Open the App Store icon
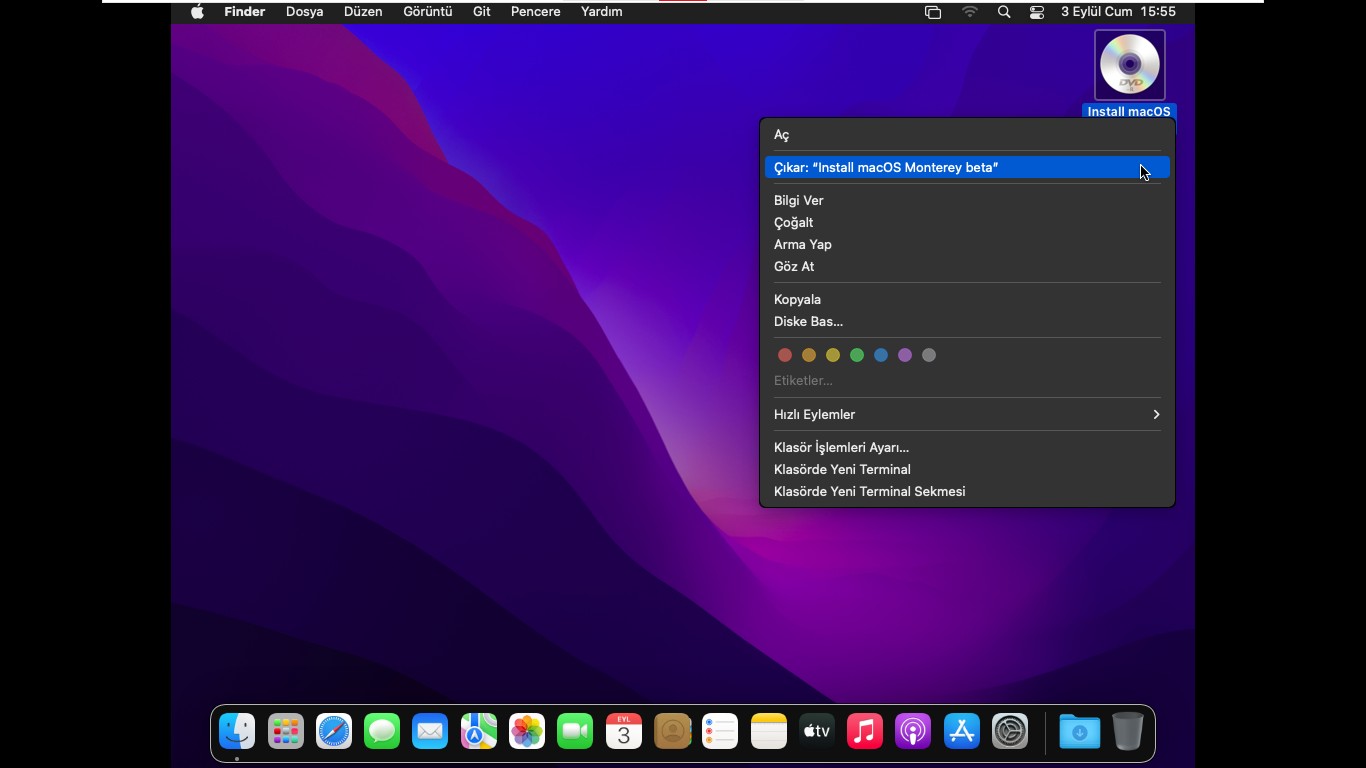 point(962,732)
